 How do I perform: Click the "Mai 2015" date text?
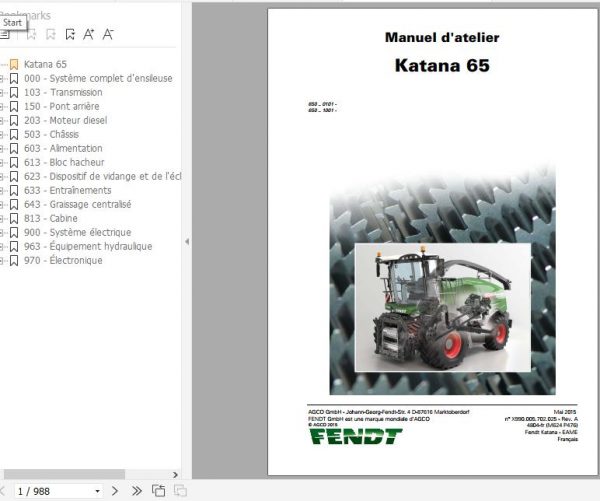pos(565,412)
